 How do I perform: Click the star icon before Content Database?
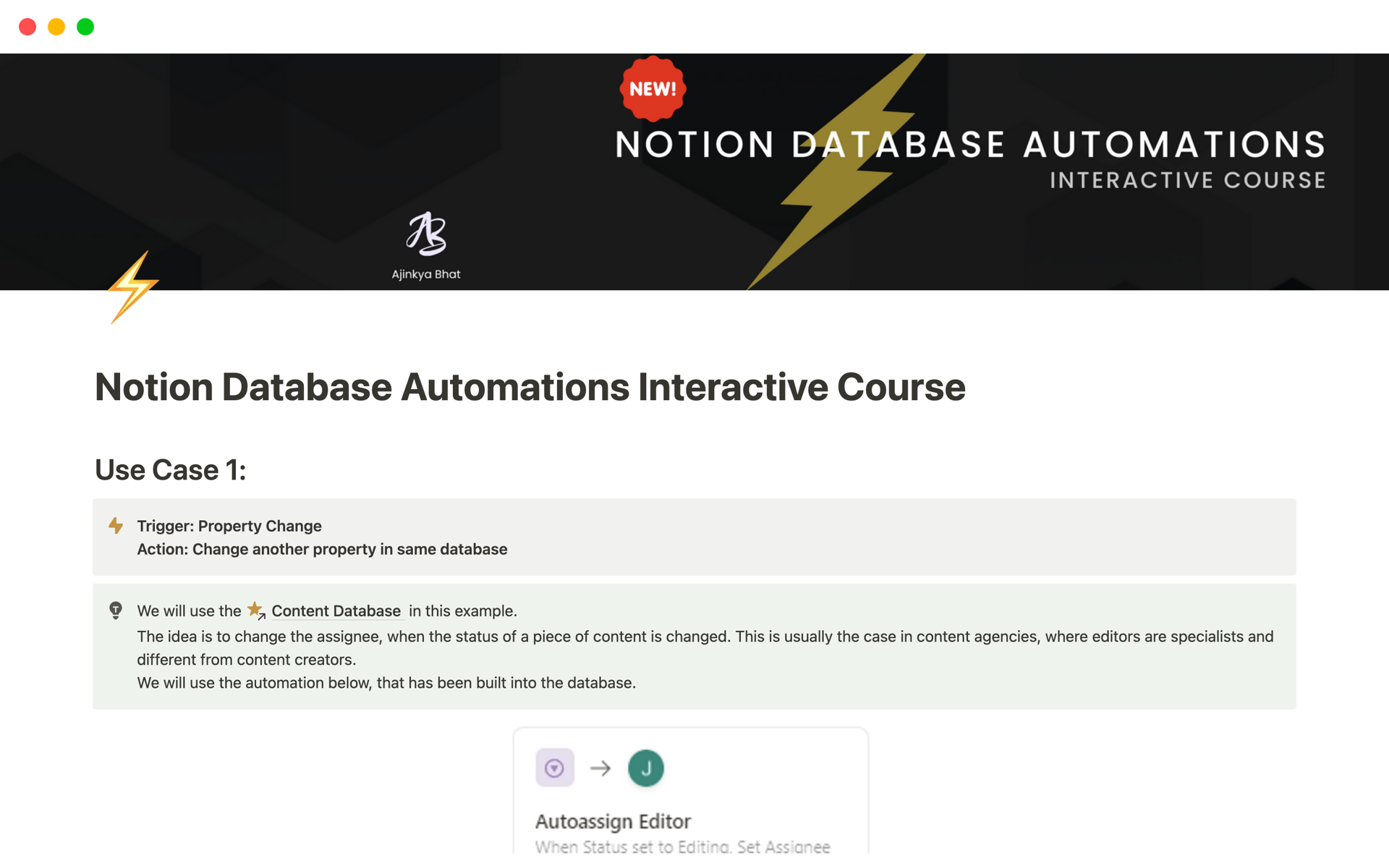tap(255, 610)
